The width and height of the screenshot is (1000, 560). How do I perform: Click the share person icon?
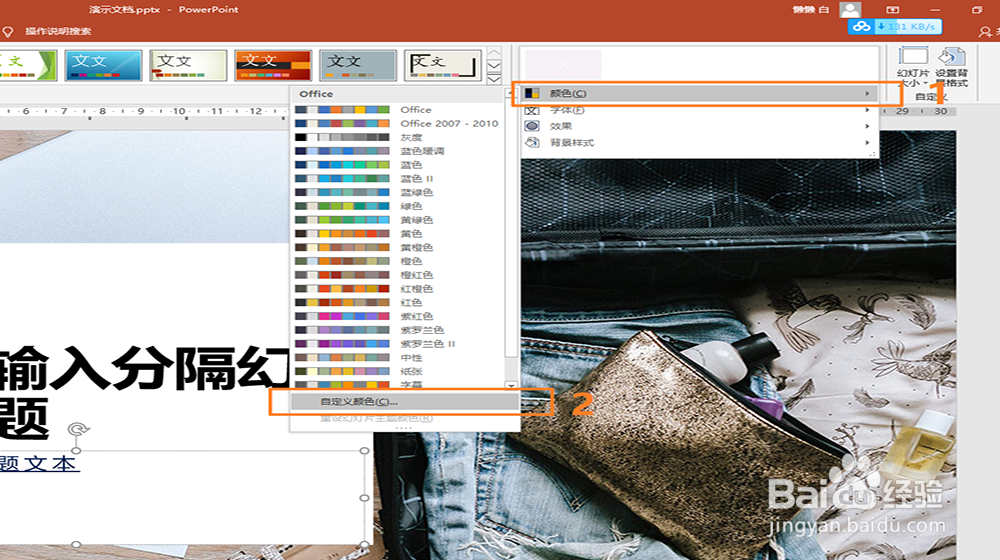[x=985, y=31]
